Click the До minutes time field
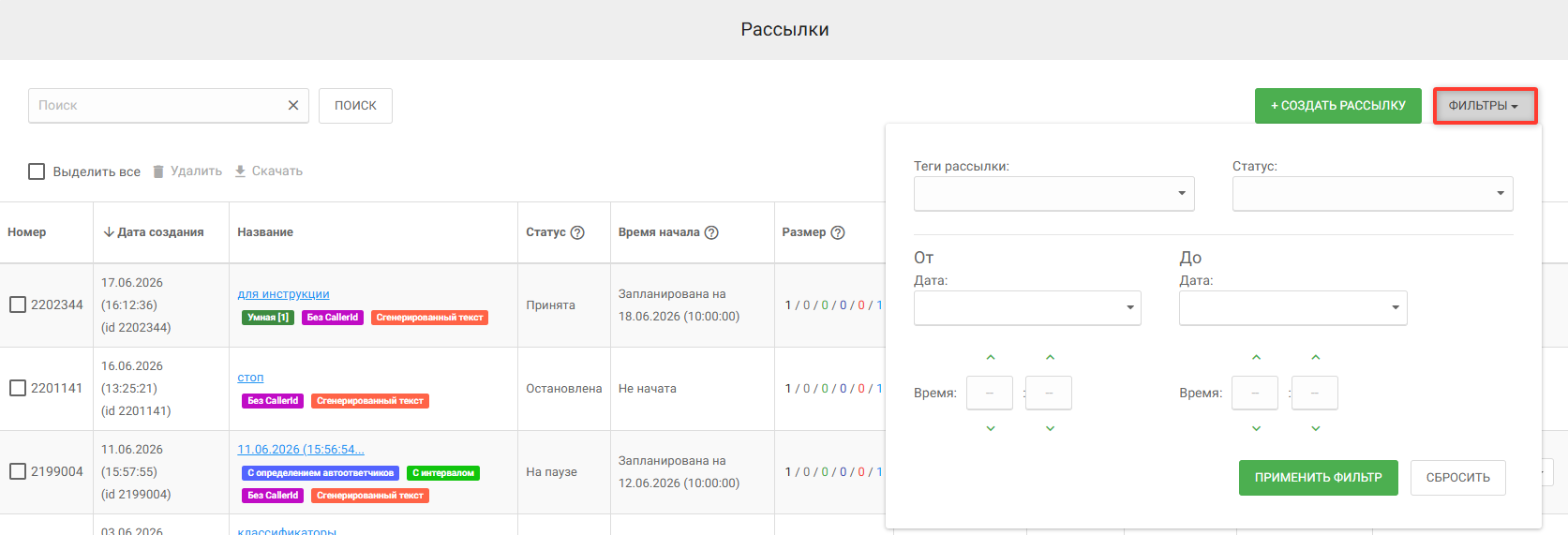This screenshot has height=535, width=1568. [x=1315, y=393]
